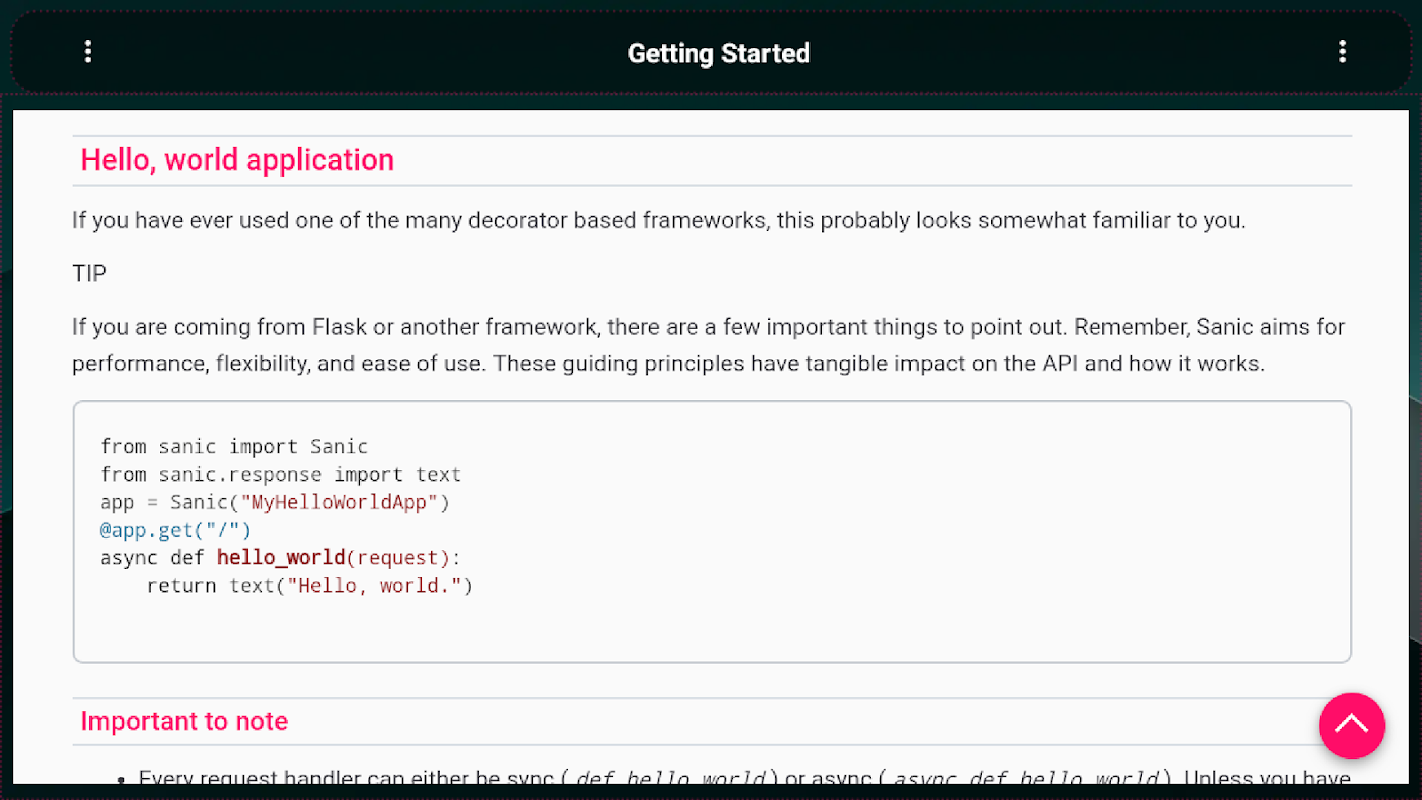Click the 'async def' keywords in code
The width and height of the screenshot is (1422, 800).
click(152, 558)
